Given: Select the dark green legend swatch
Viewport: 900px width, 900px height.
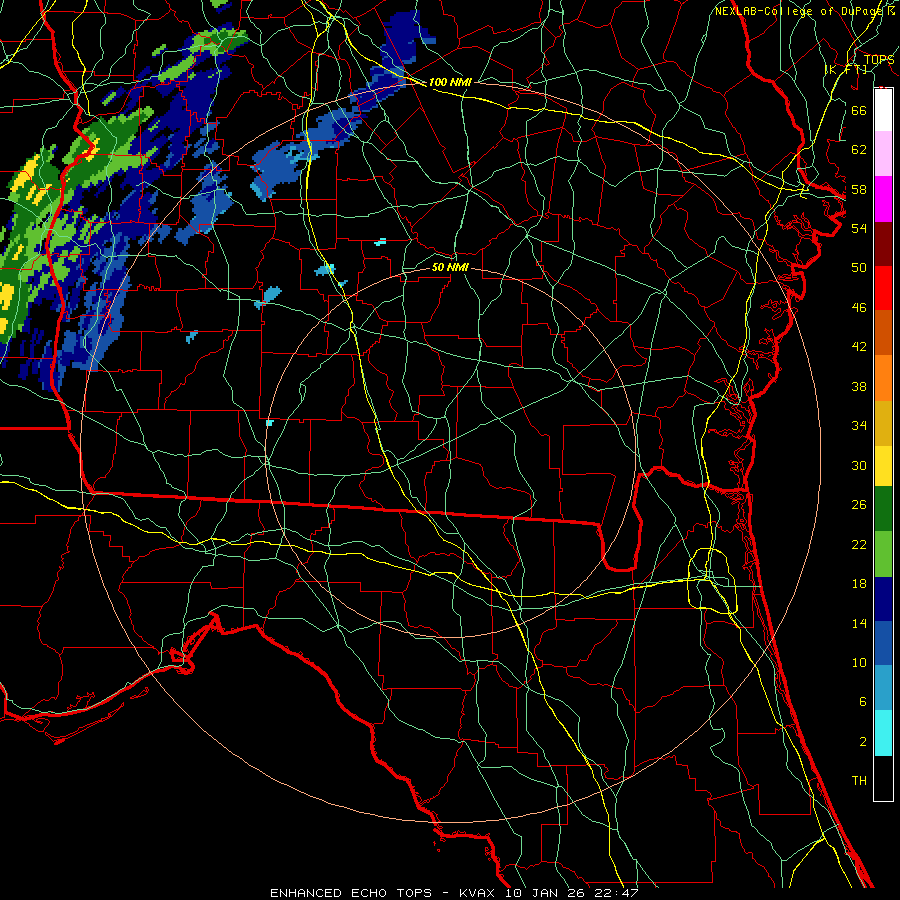Looking at the screenshot, I should [x=883, y=509].
